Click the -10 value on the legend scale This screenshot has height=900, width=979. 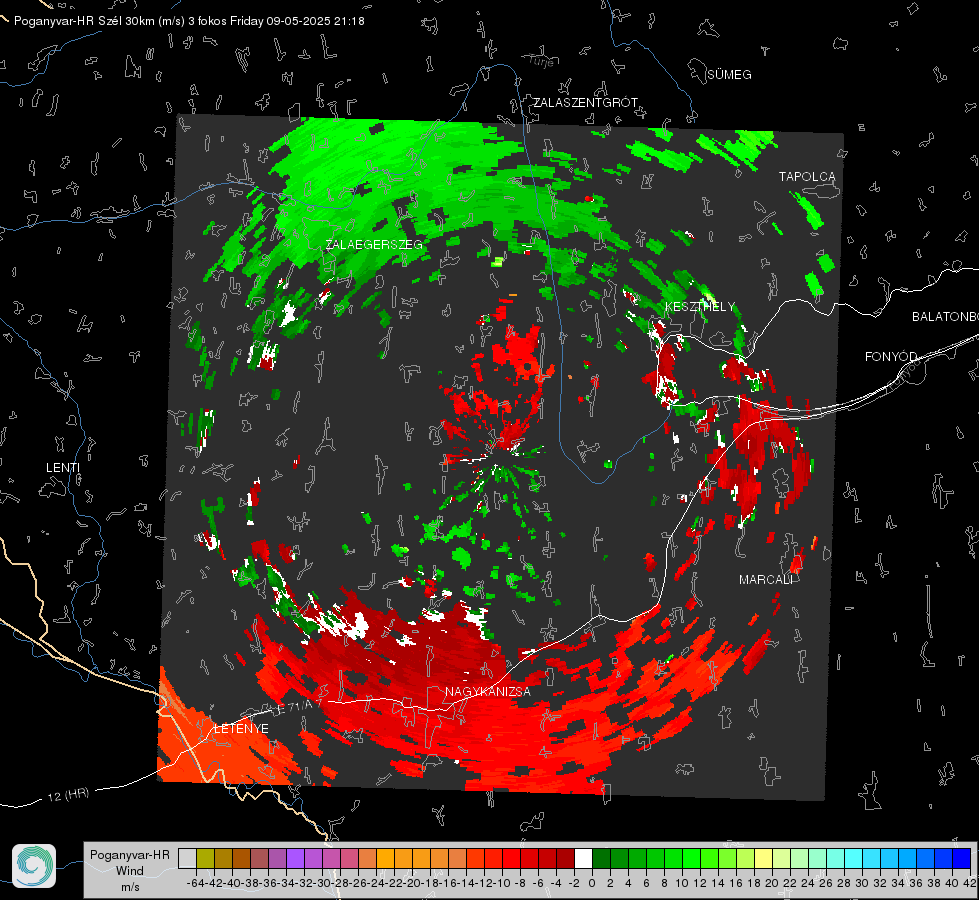[x=502, y=883]
